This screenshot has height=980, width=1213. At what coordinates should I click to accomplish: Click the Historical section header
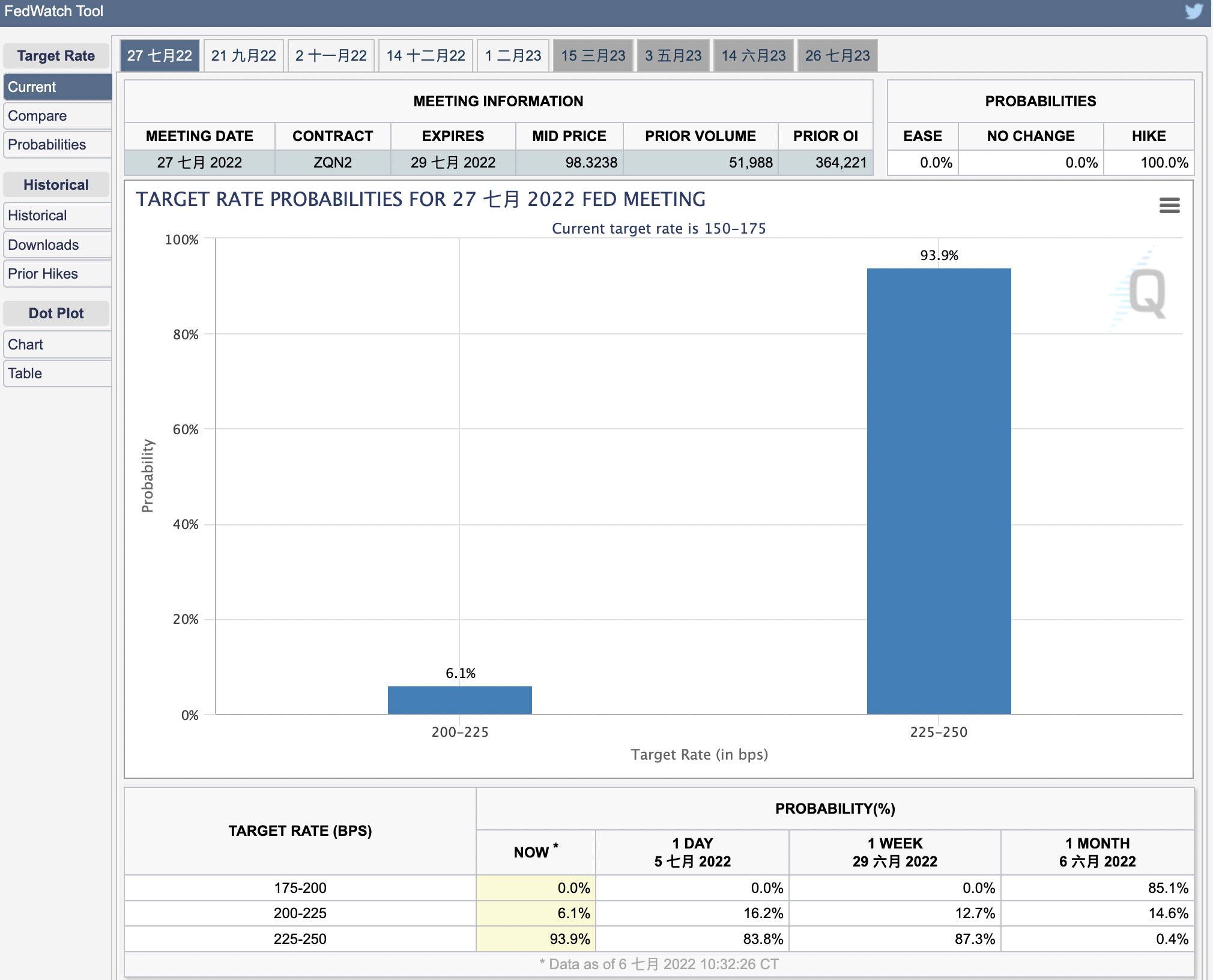point(56,185)
